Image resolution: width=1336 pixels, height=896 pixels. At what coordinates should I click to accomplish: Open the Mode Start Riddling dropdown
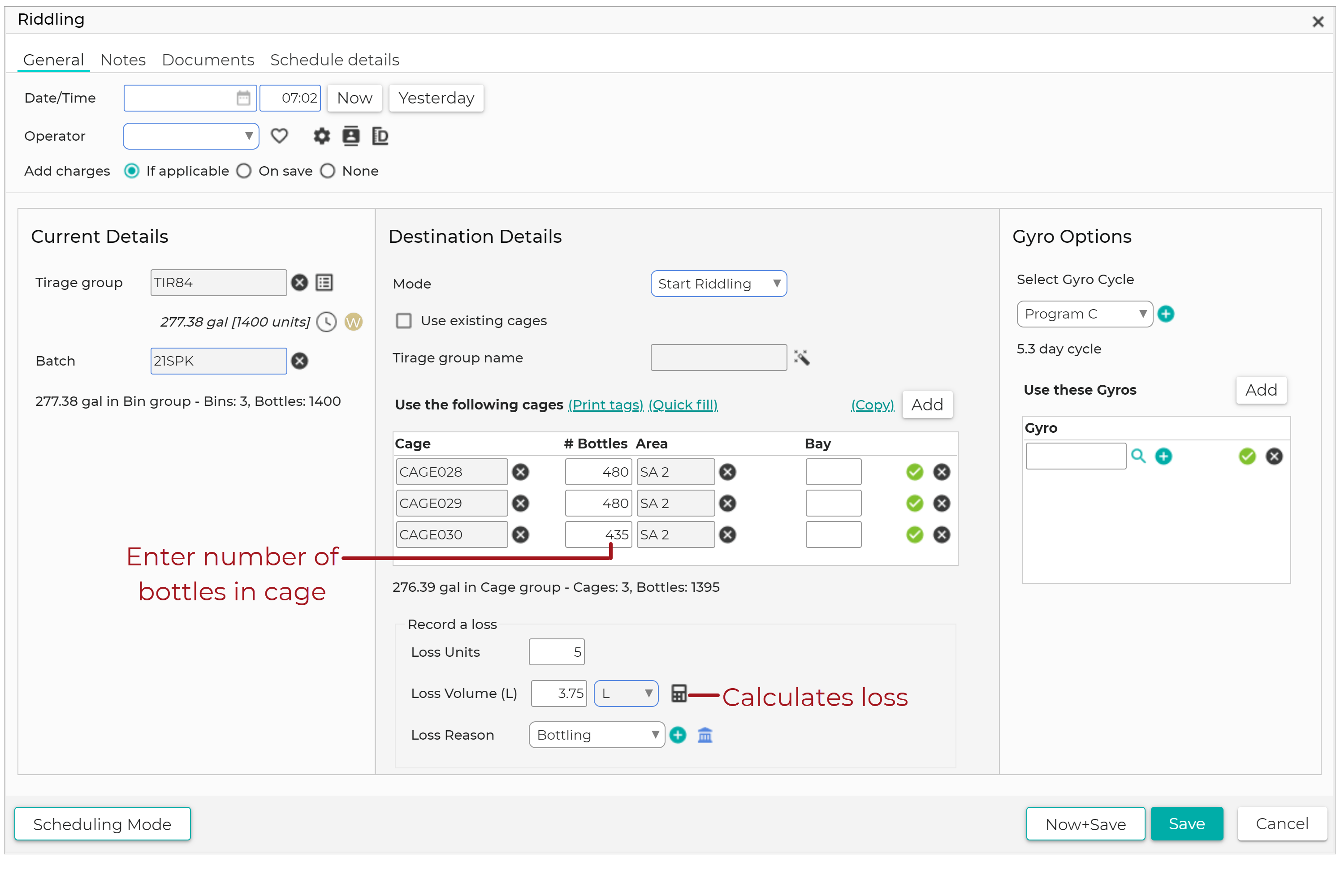coord(718,284)
